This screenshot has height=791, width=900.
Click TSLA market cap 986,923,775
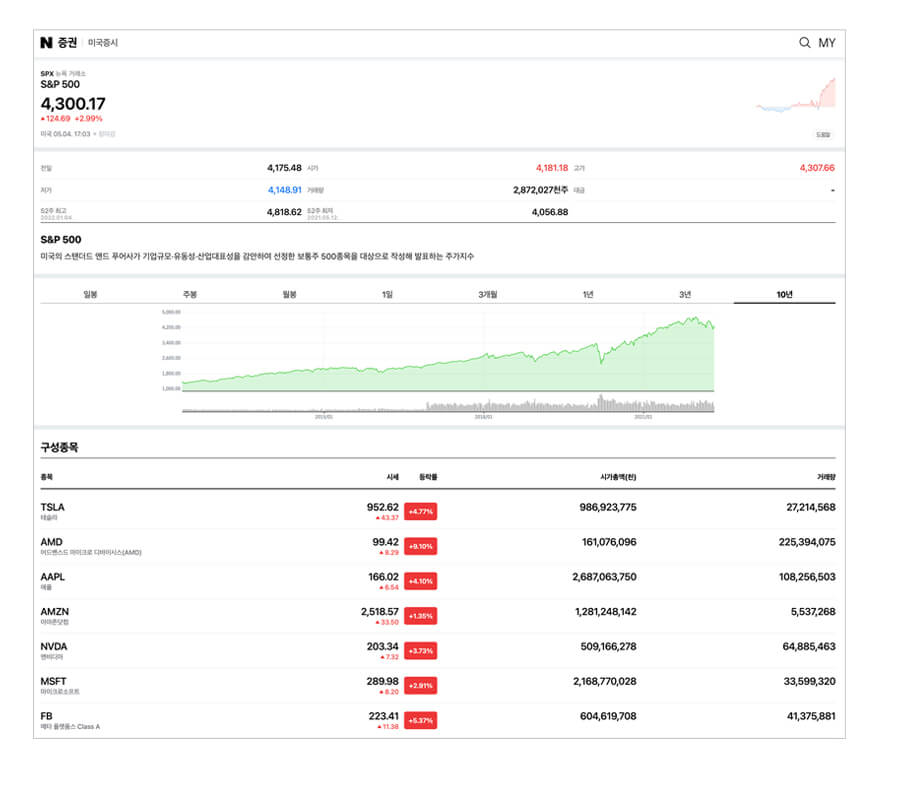(608, 507)
